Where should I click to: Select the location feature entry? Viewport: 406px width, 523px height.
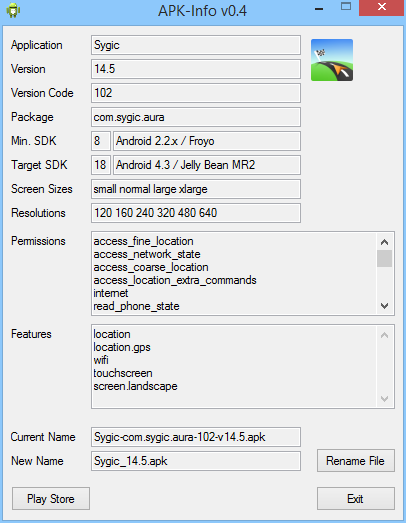[112, 334]
